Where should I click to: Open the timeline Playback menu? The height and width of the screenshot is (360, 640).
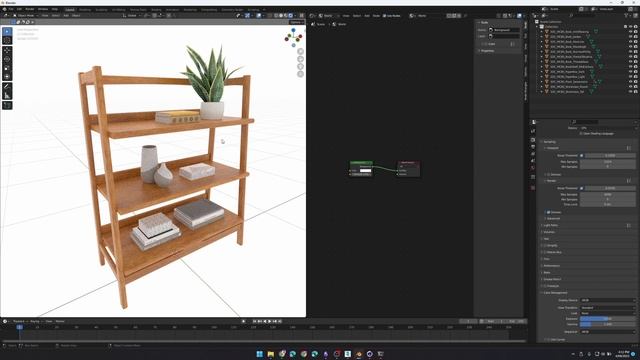19,321
